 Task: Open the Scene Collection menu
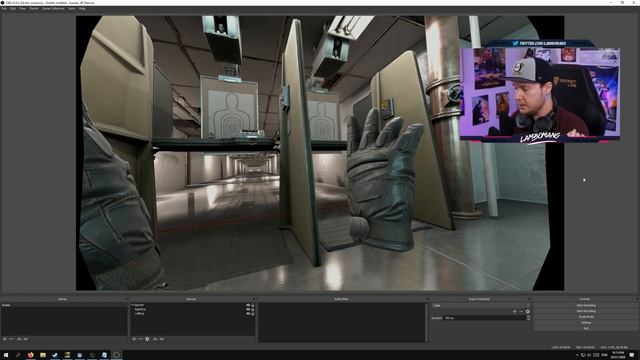tap(53, 9)
